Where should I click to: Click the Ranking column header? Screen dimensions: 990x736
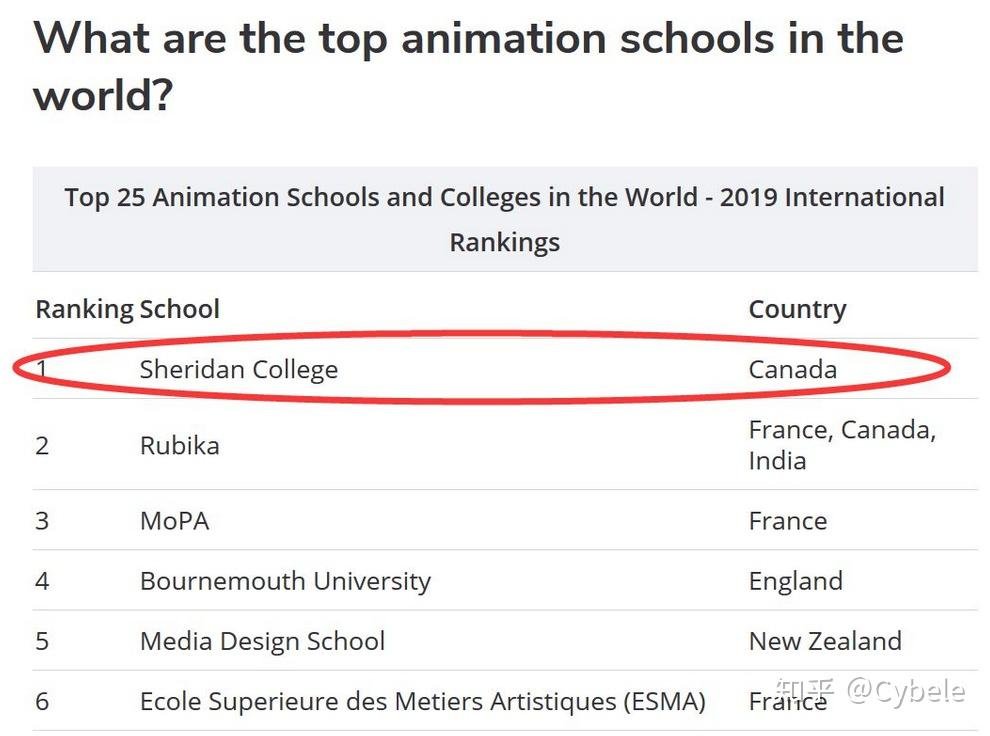(85, 309)
